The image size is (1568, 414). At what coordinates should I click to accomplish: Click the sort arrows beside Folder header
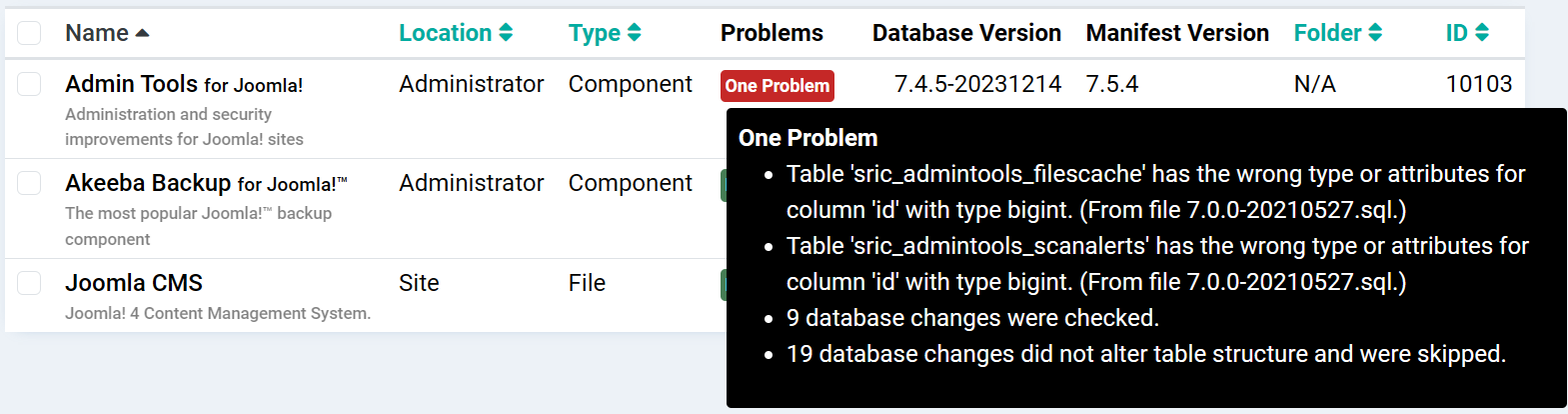tap(1376, 33)
